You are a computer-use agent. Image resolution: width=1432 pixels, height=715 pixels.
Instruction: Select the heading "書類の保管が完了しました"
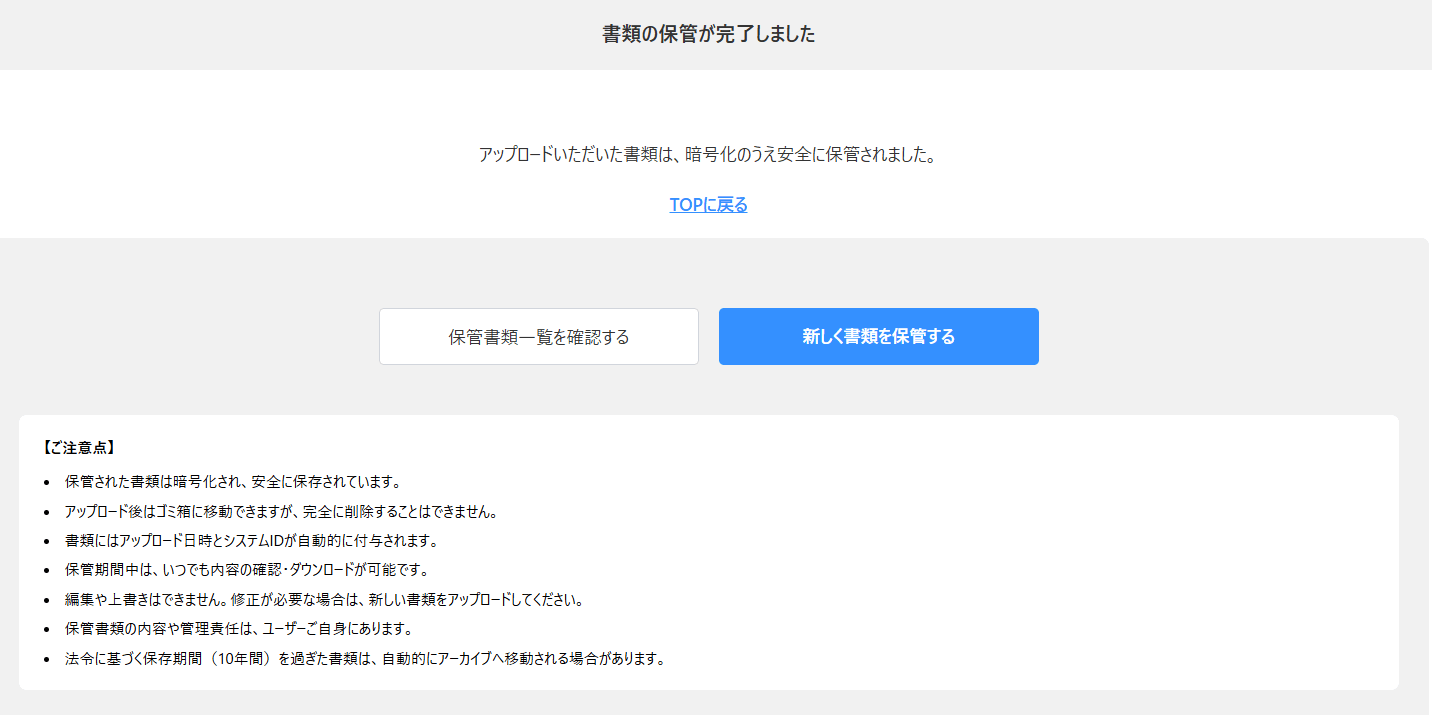707,33
